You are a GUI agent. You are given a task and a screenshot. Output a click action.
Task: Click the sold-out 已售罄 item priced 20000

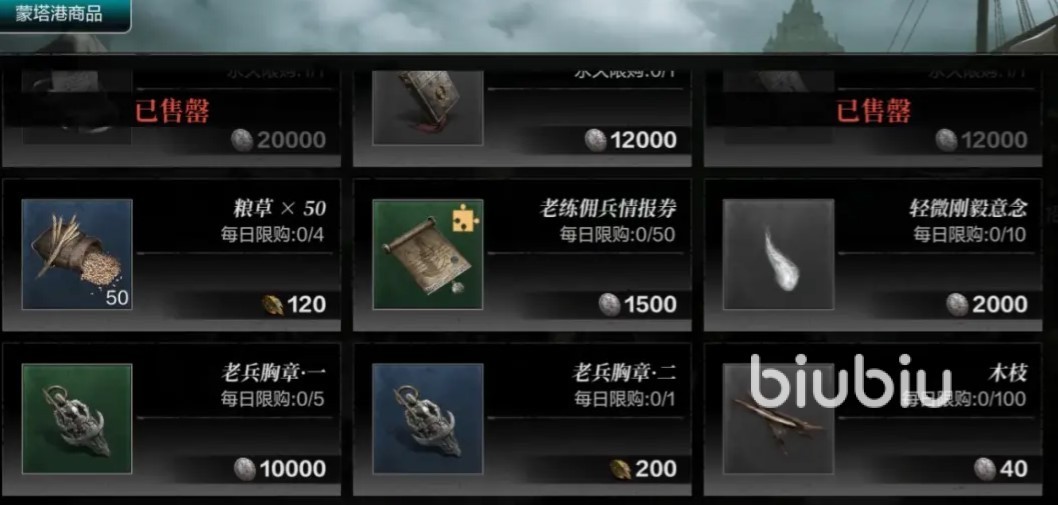tap(171, 111)
